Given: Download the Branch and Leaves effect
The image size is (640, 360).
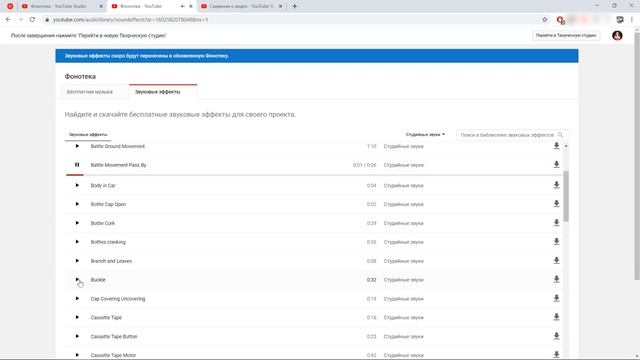Looking at the screenshot, I should (556, 260).
